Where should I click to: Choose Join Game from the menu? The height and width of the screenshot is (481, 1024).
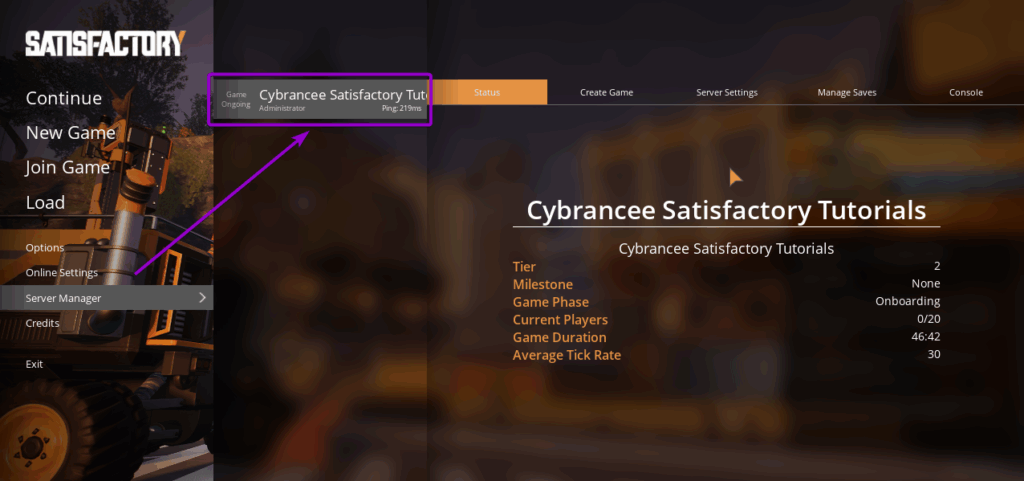coord(67,168)
